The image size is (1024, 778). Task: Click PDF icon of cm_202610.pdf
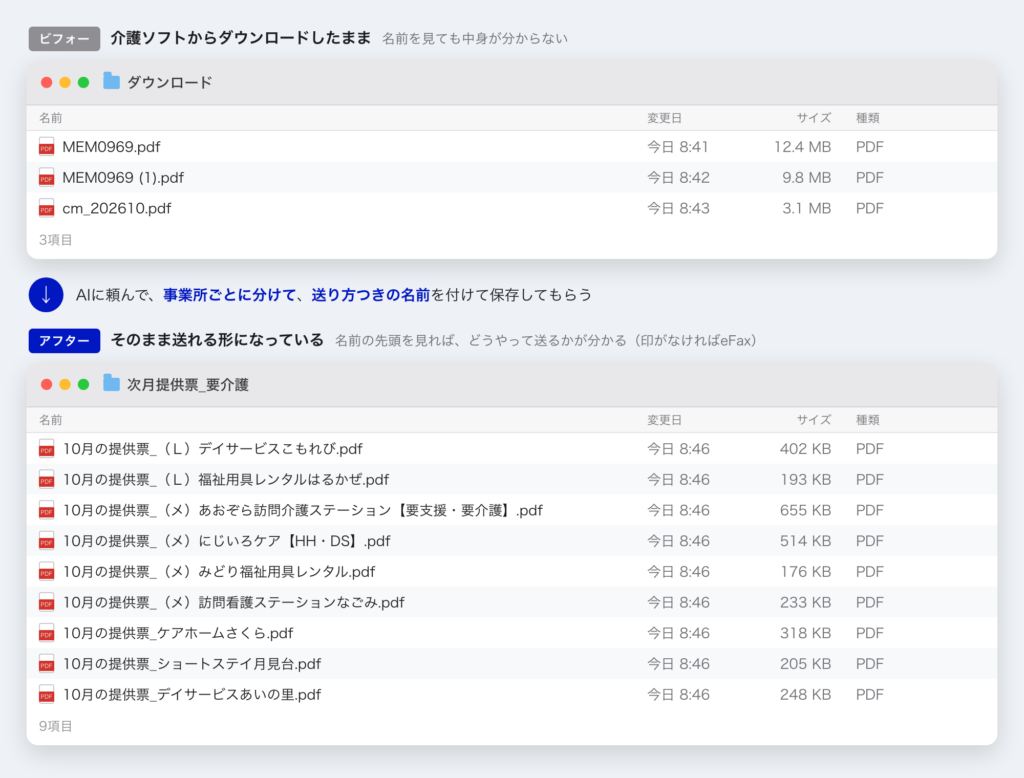click(46, 208)
